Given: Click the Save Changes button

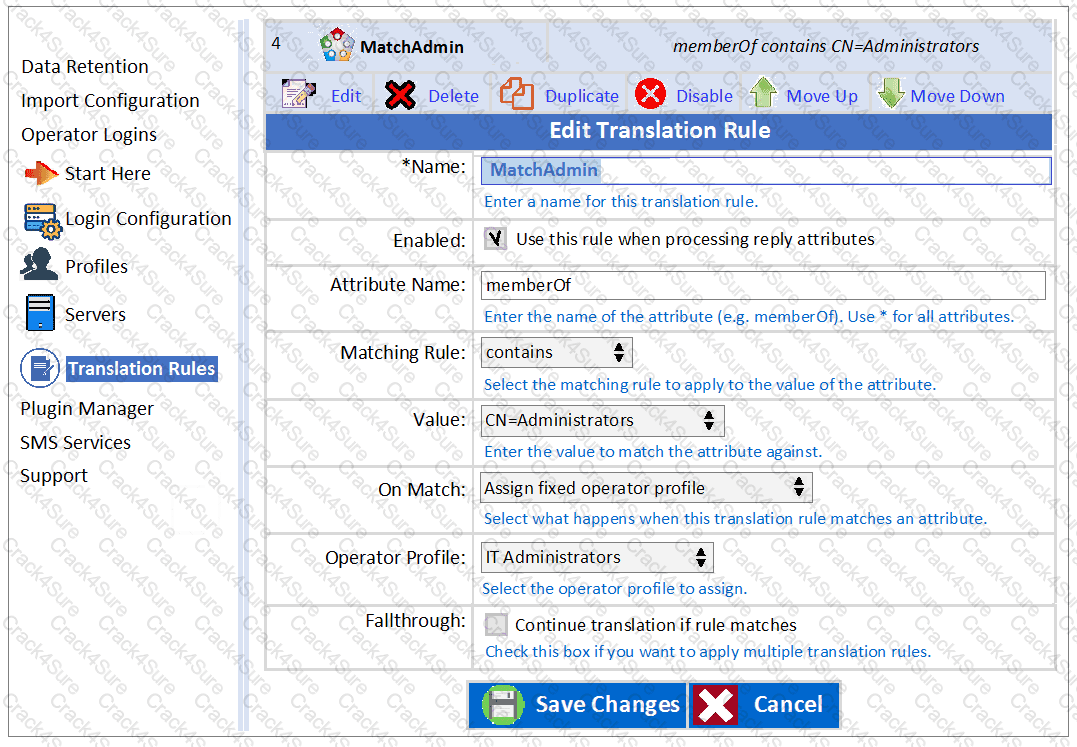Looking at the screenshot, I should [577, 705].
